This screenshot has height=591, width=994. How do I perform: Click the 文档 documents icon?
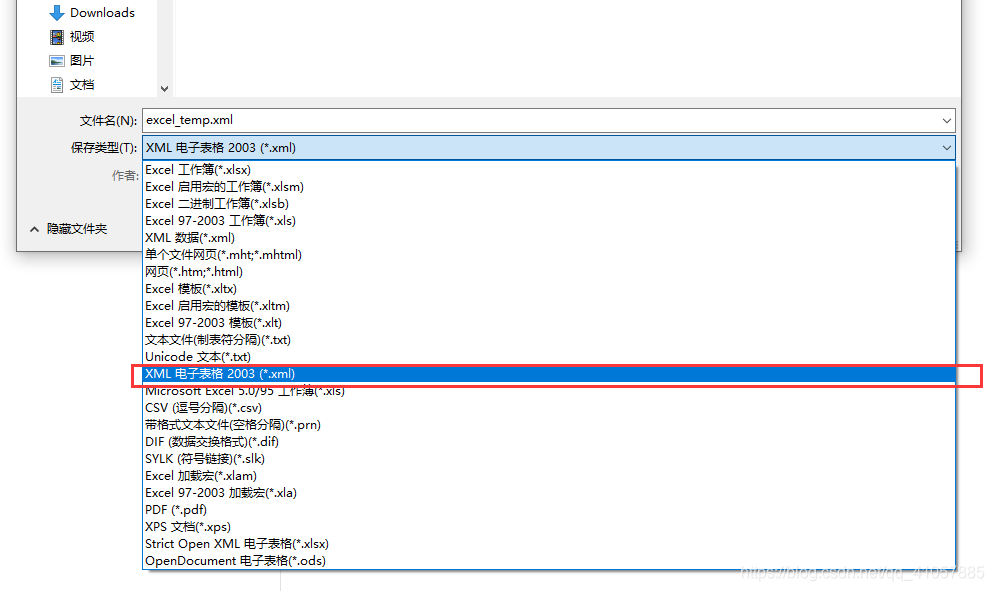tap(57, 85)
